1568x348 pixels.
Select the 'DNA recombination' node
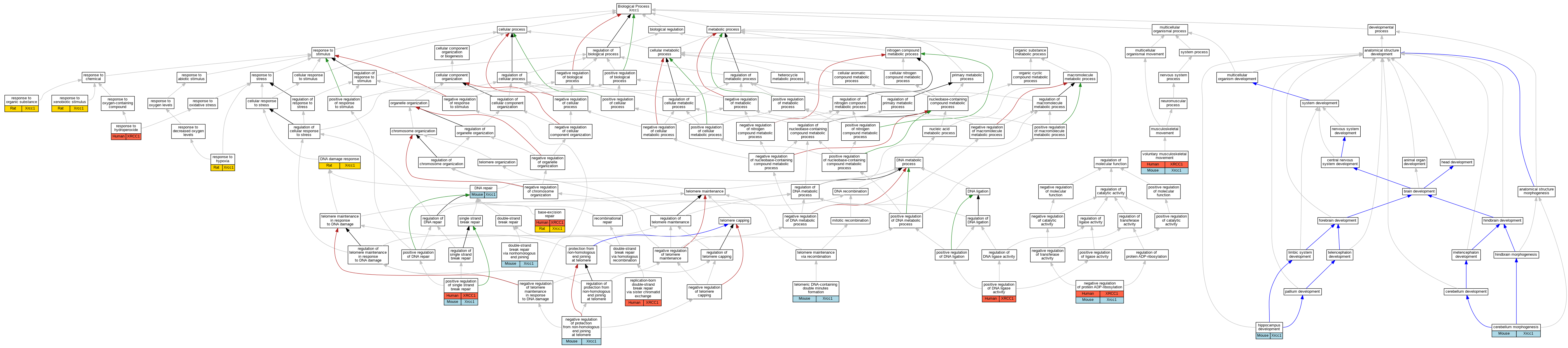coord(850,192)
